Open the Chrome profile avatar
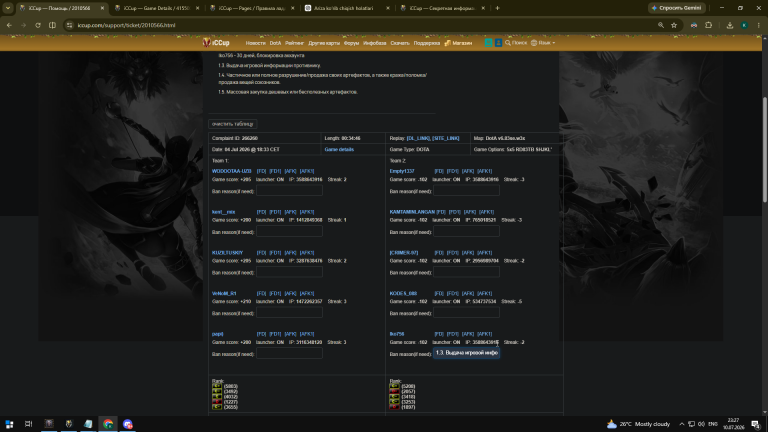 744,25
